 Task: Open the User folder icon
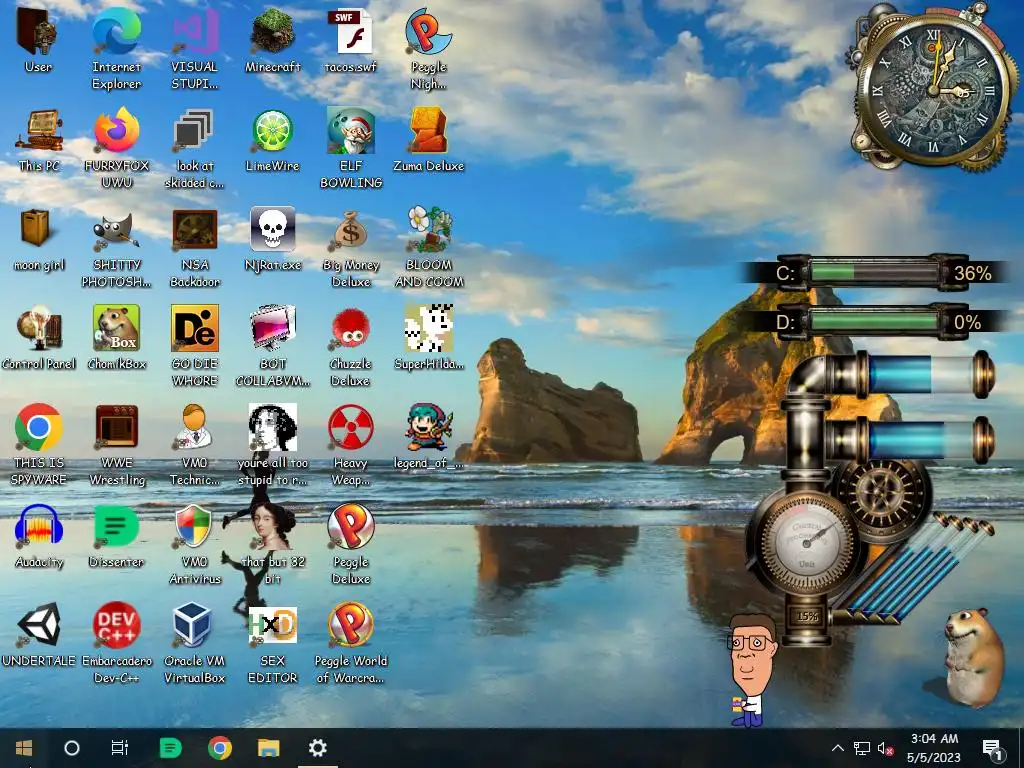(38, 33)
